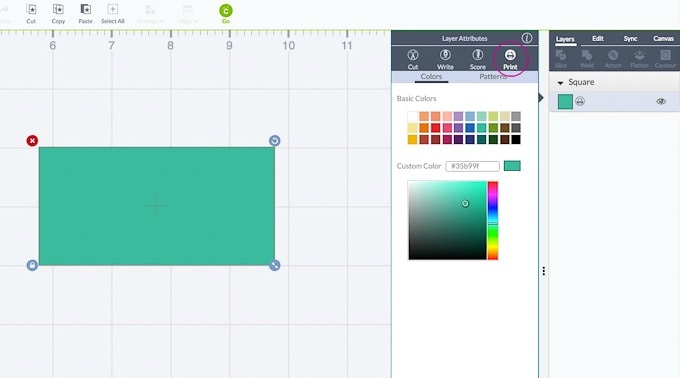The width and height of the screenshot is (680, 378).
Task: Open the Layer Attributes info icon
Action: 526,38
